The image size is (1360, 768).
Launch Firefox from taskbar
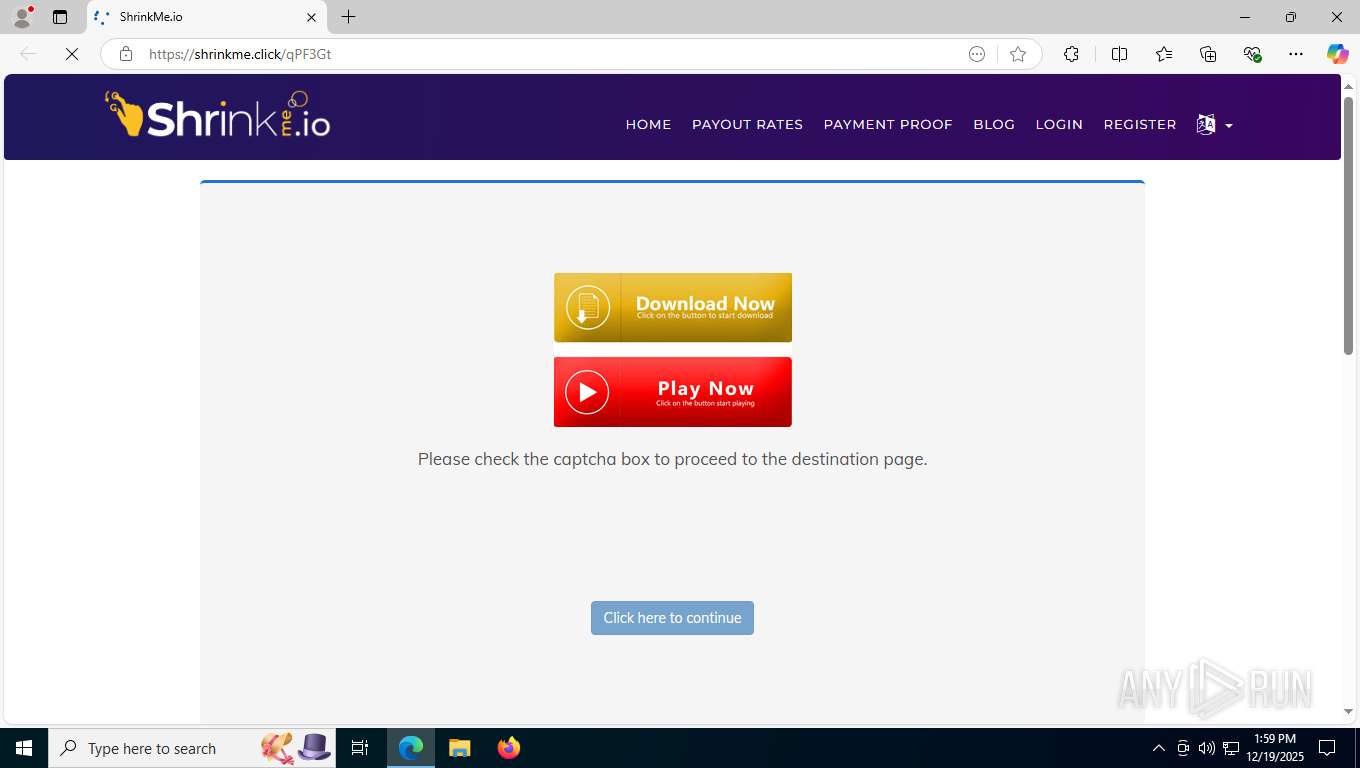(x=509, y=748)
